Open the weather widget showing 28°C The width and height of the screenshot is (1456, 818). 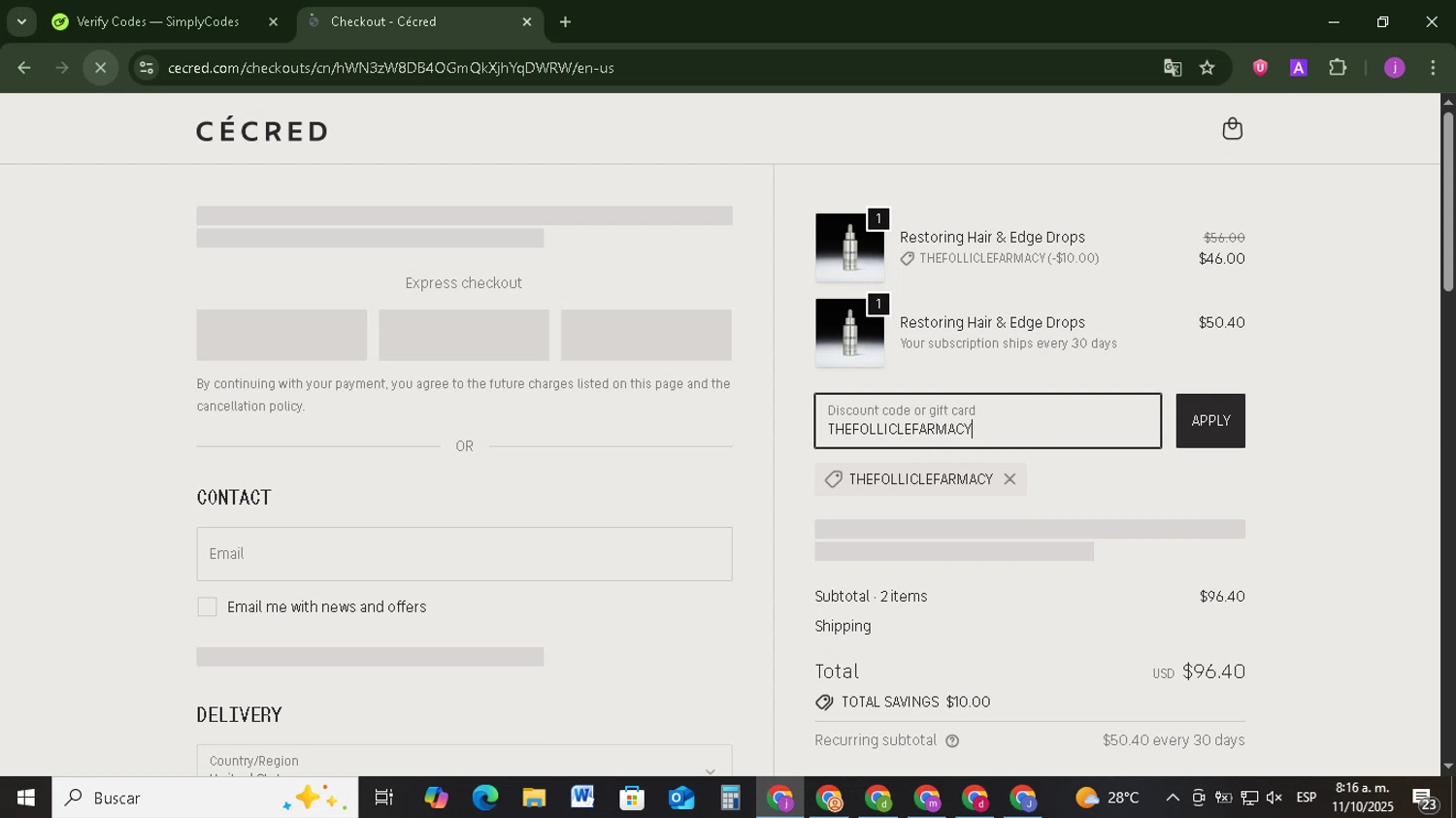click(1108, 798)
